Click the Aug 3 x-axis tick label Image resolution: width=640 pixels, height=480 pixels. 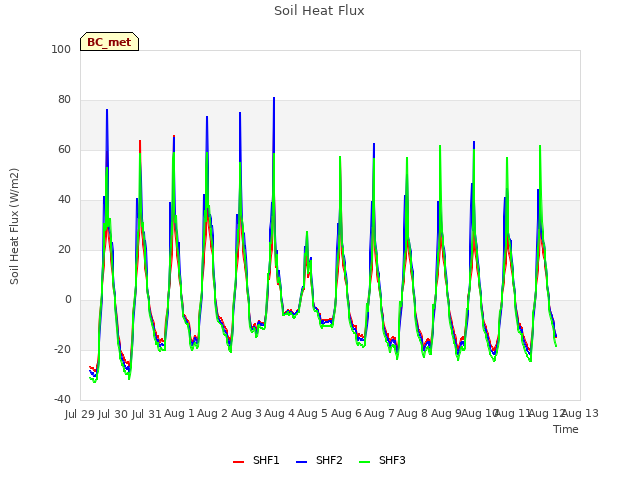246,413
